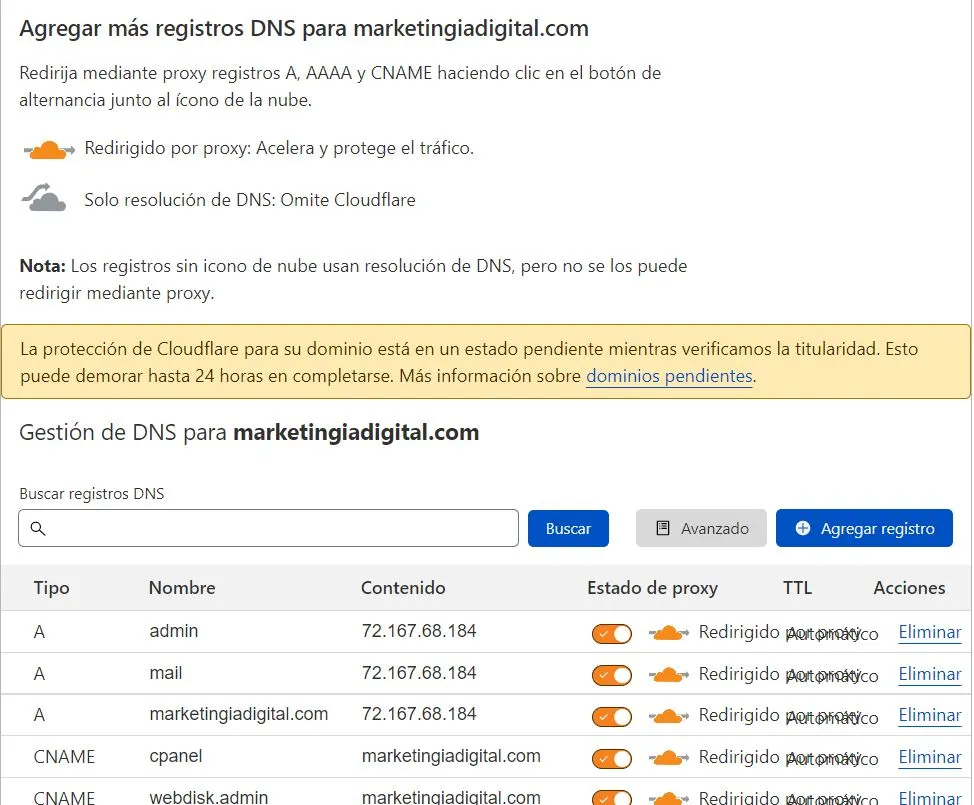974x805 pixels.
Task: Focus the Buscar registros DNS search field
Action: [x=268, y=528]
